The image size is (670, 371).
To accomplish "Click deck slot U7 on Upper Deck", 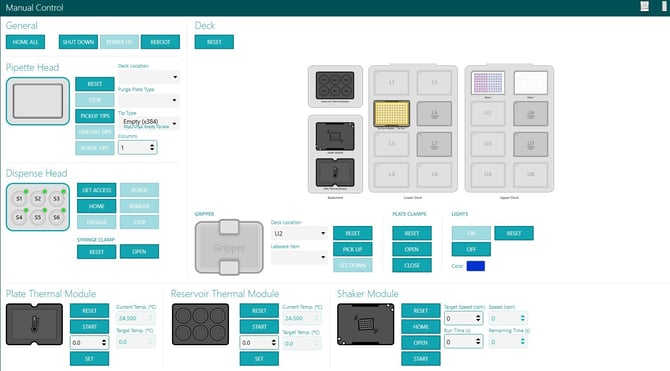I will [530, 144].
